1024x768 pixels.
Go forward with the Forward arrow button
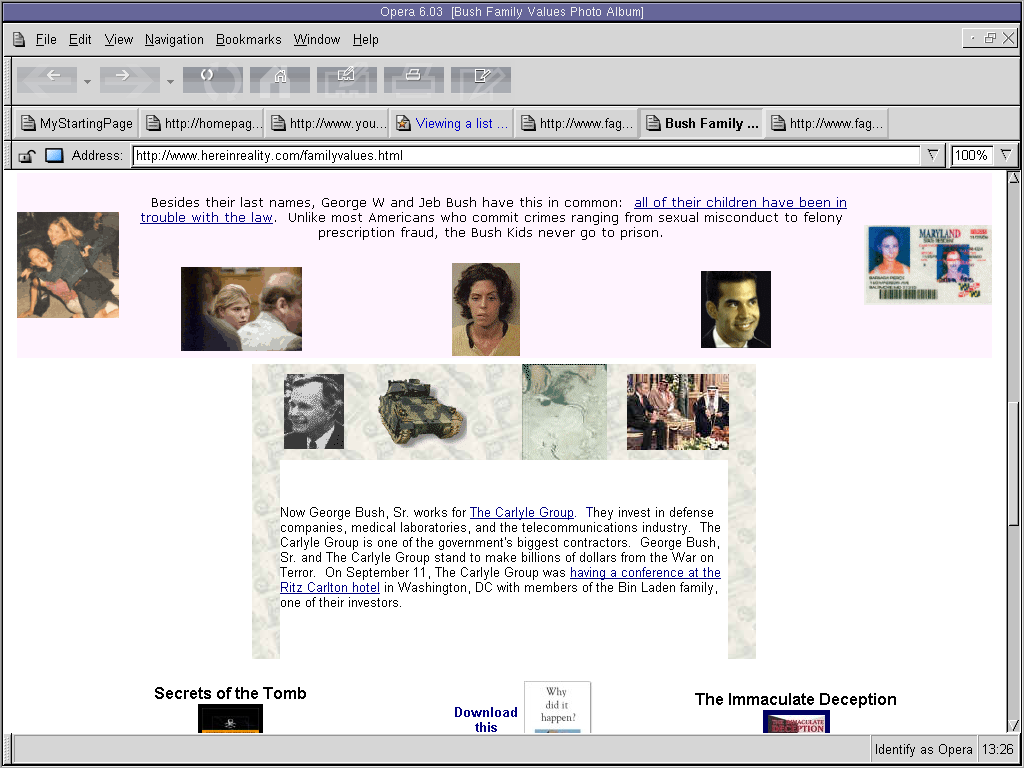129,79
